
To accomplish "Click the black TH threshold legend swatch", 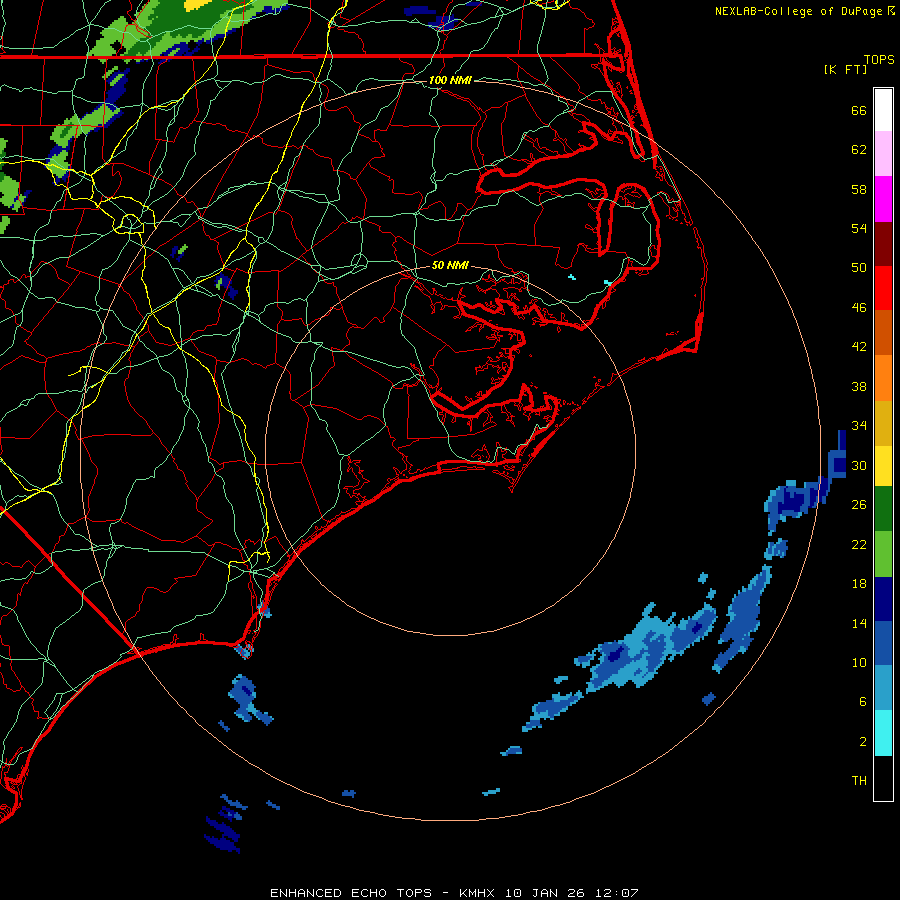I will [x=883, y=778].
